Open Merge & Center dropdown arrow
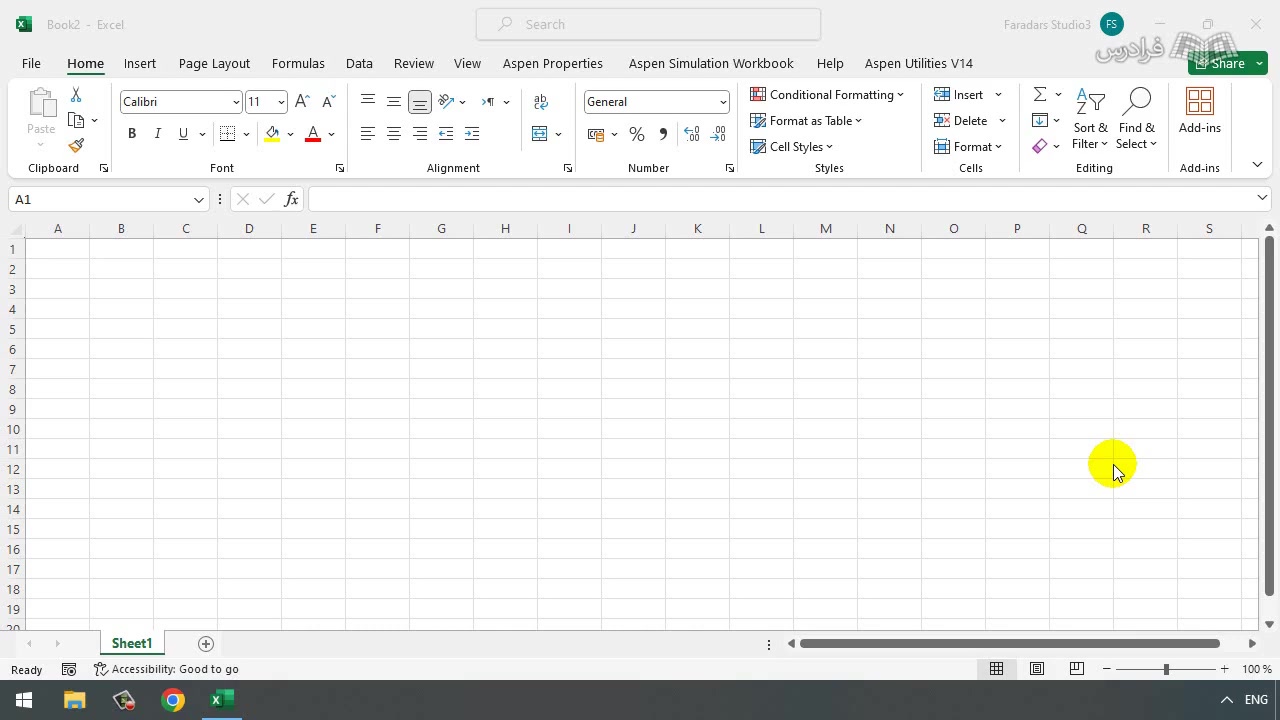The width and height of the screenshot is (1280, 720). (x=558, y=134)
